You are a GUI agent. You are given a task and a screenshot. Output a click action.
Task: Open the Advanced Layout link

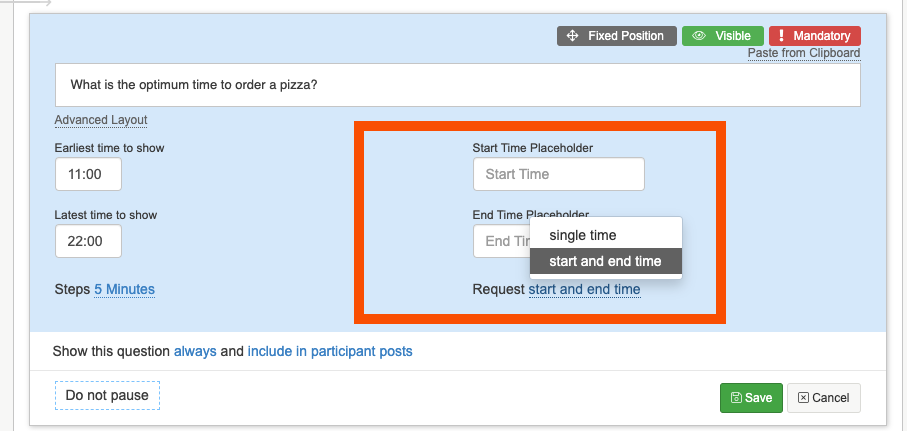pyautogui.click(x=101, y=120)
